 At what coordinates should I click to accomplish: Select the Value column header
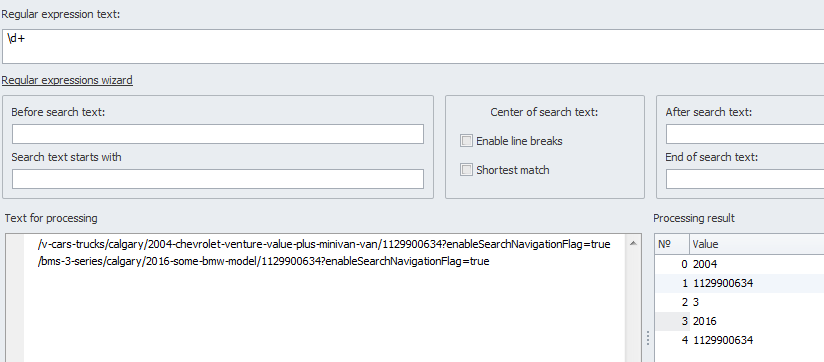click(x=757, y=244)
